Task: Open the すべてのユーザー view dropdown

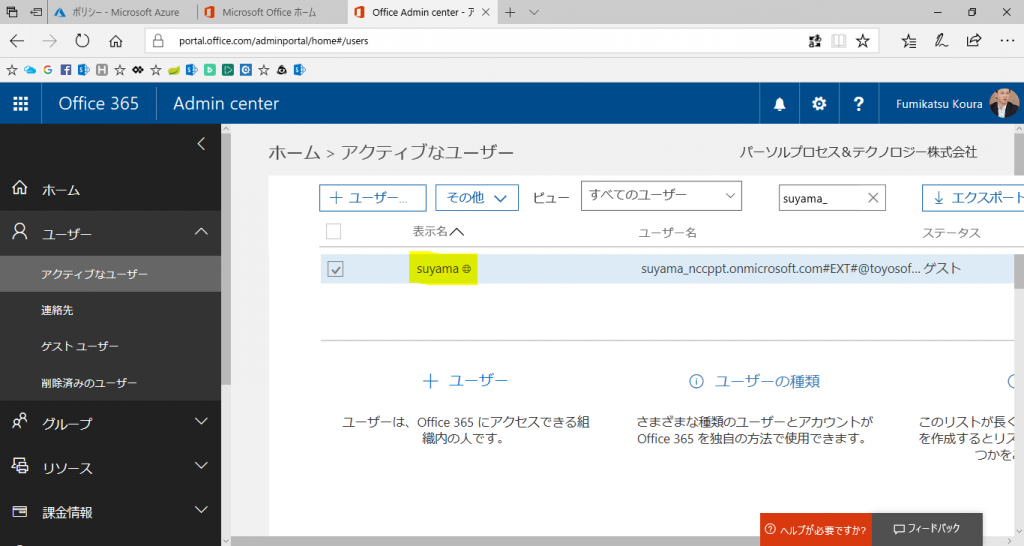Action: point(661,196)
